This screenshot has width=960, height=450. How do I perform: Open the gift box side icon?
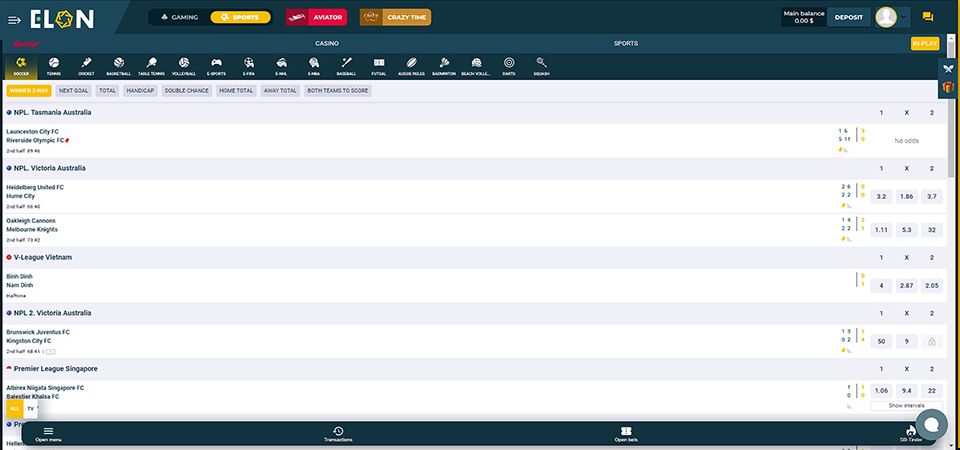[949, 88]
